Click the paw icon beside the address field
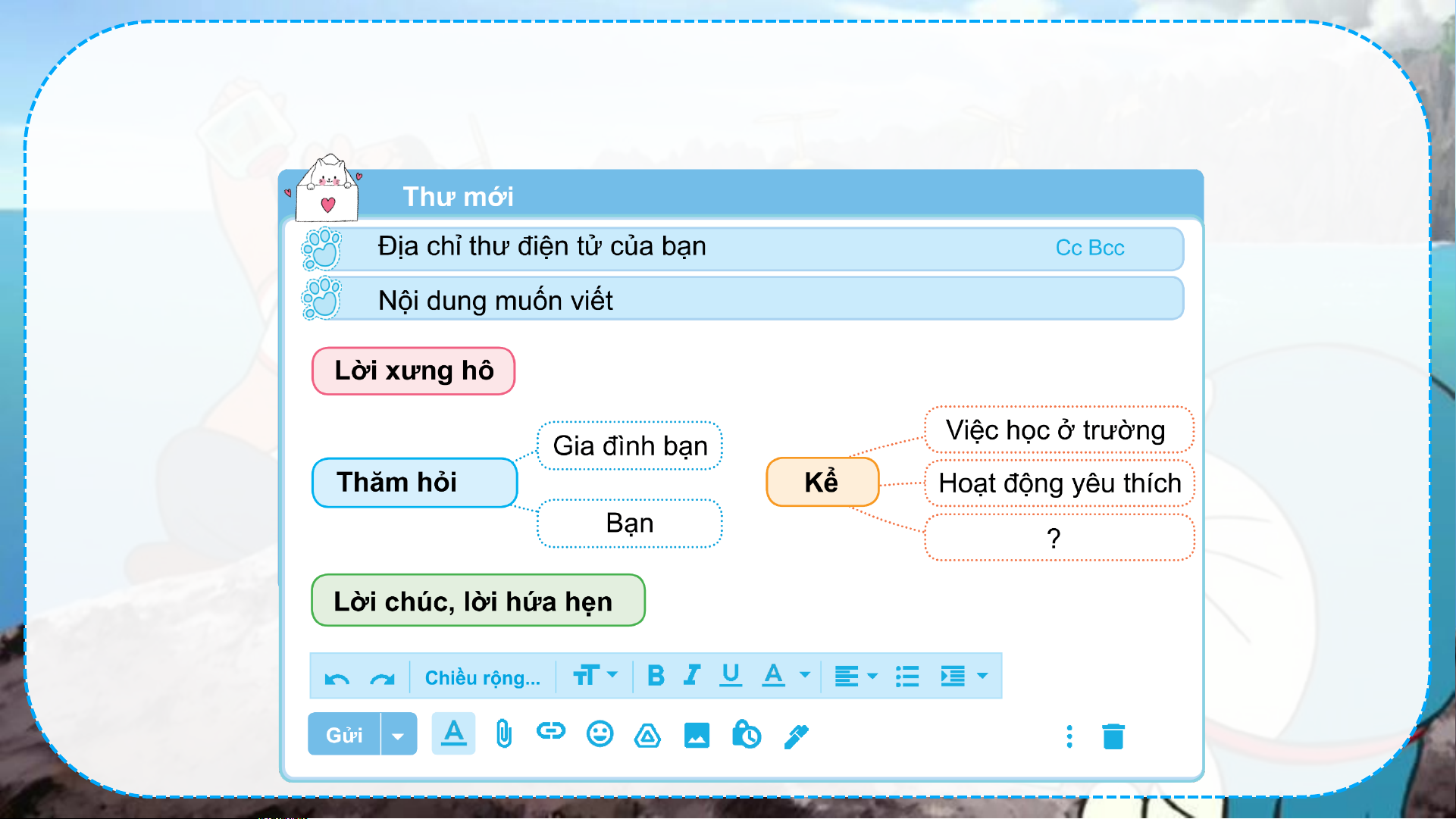The height and width of the screenshot is (819, 1456). coord(322,249)
